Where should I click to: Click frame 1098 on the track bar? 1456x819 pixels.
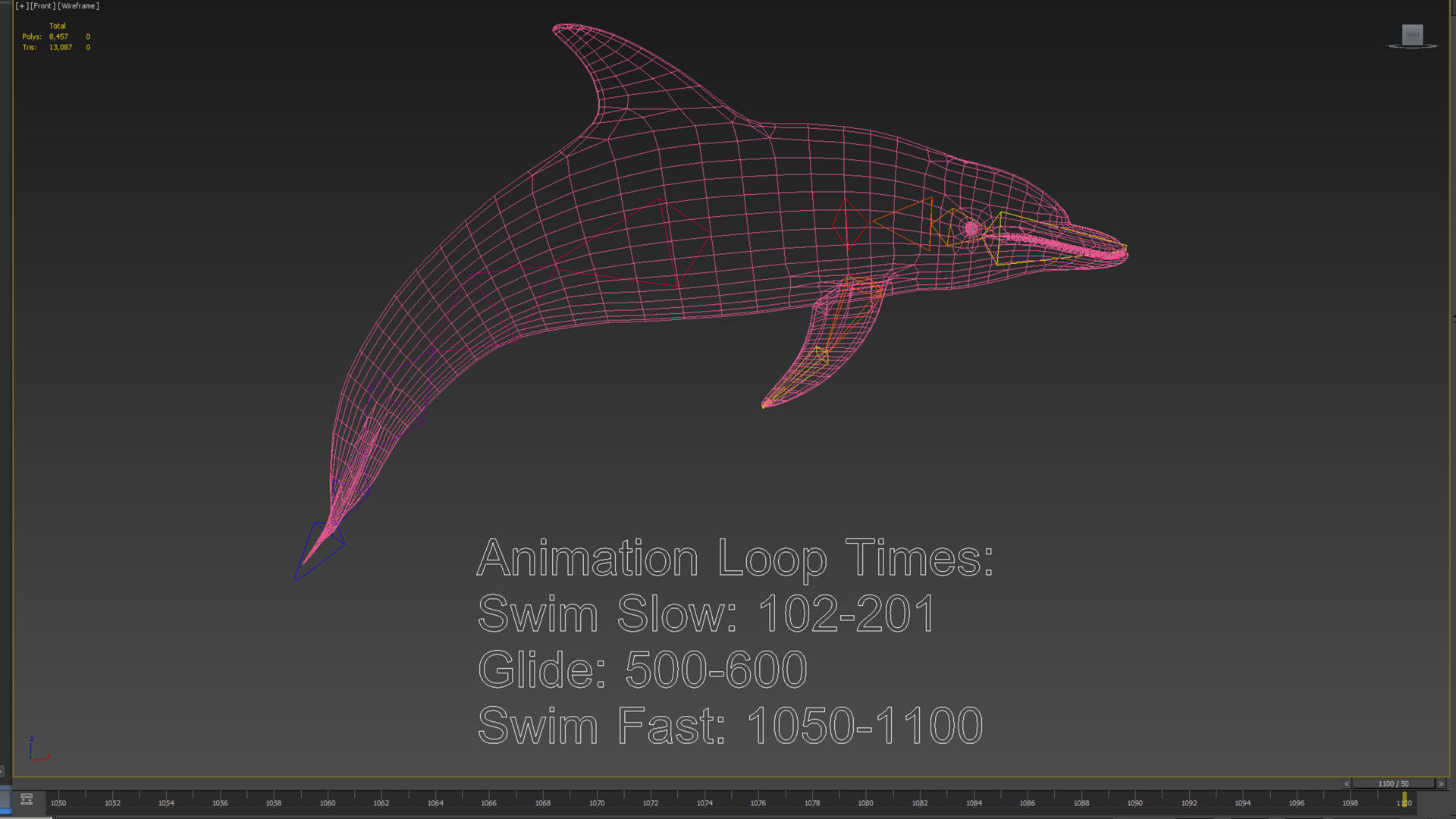[1350, 803]
